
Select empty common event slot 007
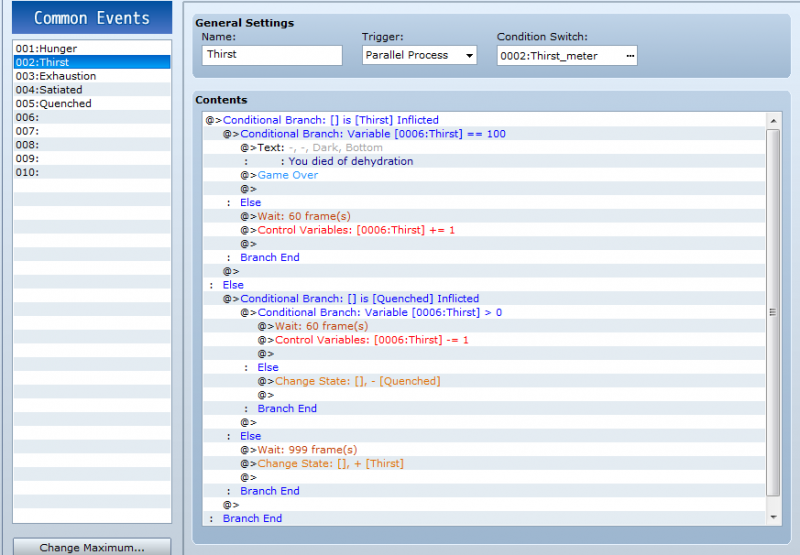92,131
